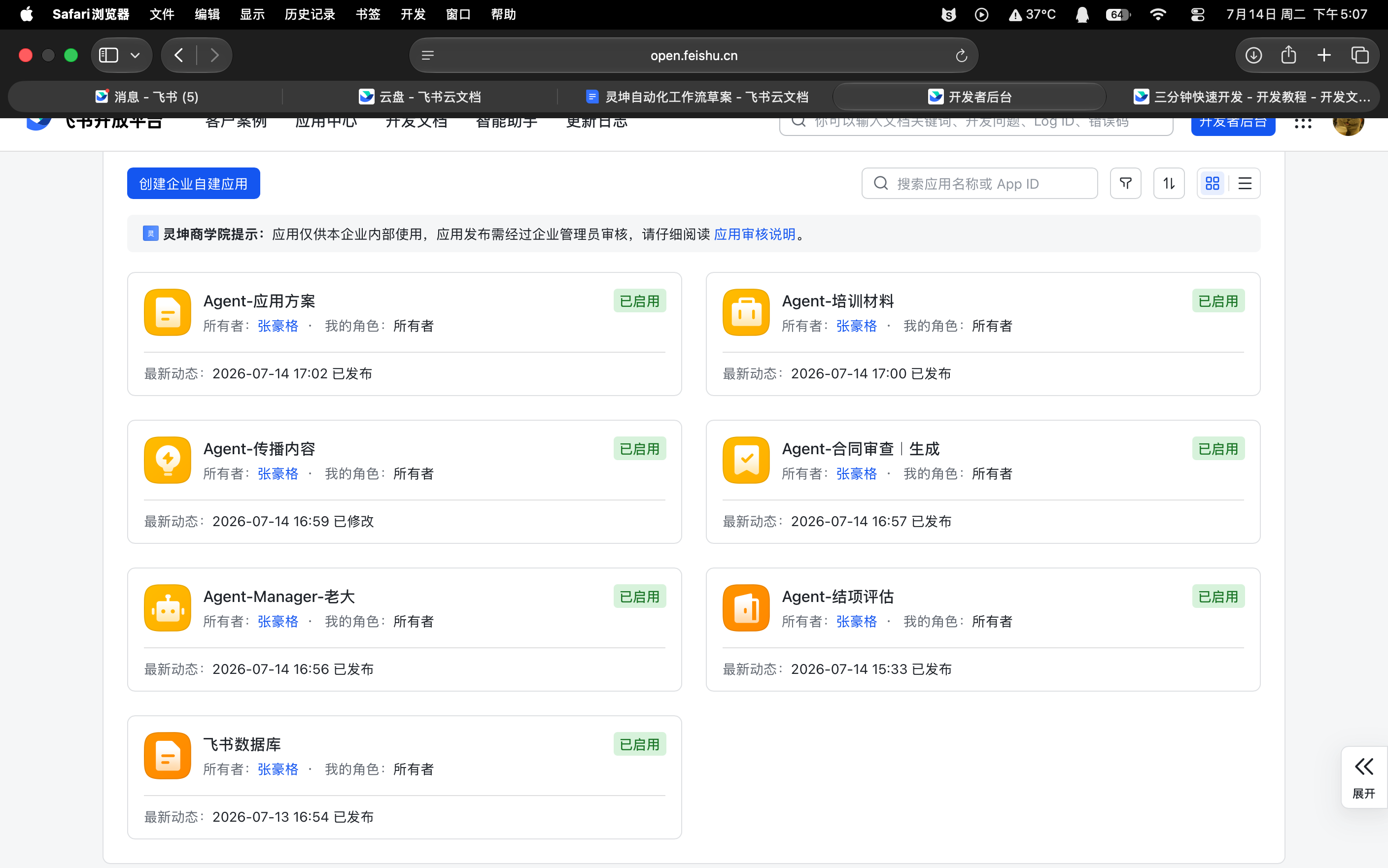Click 已启用 badge on Agent-传播内容 card

(x=640, y=448)
